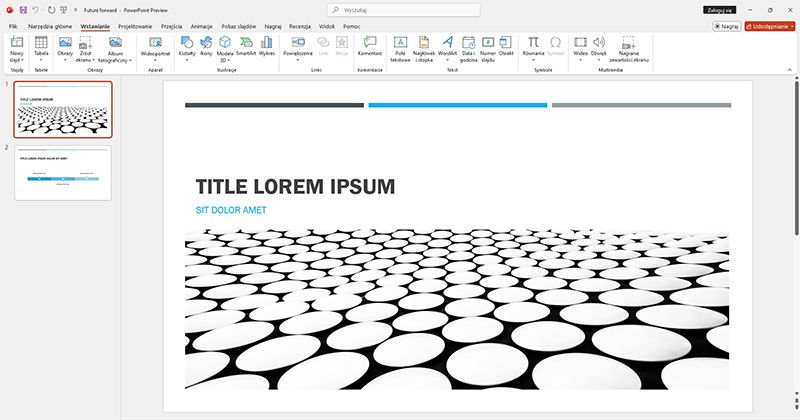Viewport: 800px width, 420px height.
Task: Open the Animacje tab
Action: coord(201,26)
